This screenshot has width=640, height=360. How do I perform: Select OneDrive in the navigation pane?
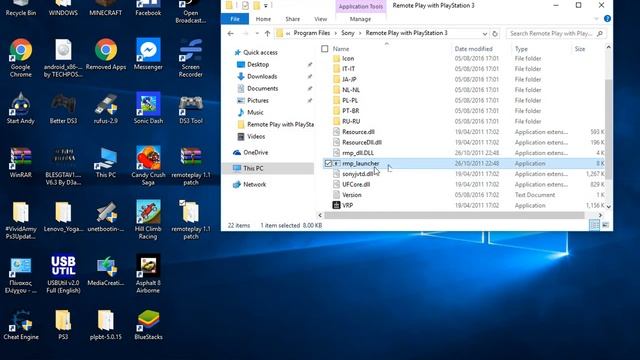point(256,152)
